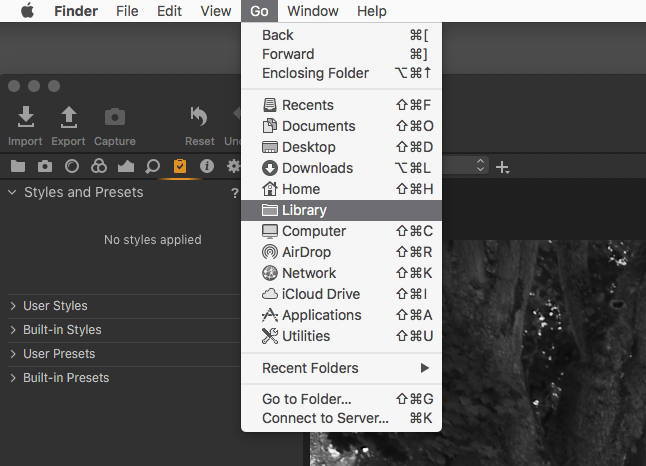Open the Details magnifier tool tab
Image resolution: width=646 pixels, height=466 pixels.
coord(153,166)
